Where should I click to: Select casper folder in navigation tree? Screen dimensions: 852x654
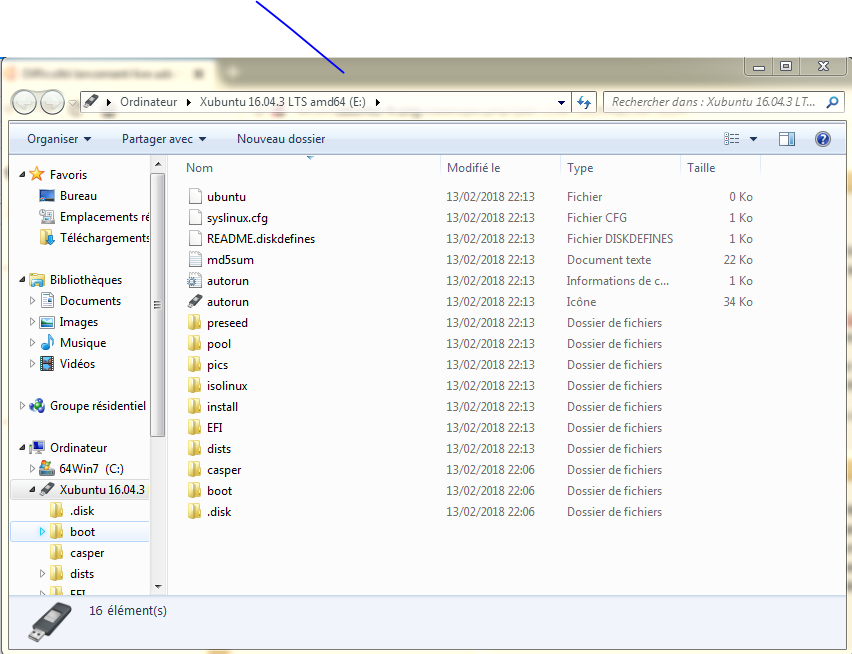[x=87, y=553]
